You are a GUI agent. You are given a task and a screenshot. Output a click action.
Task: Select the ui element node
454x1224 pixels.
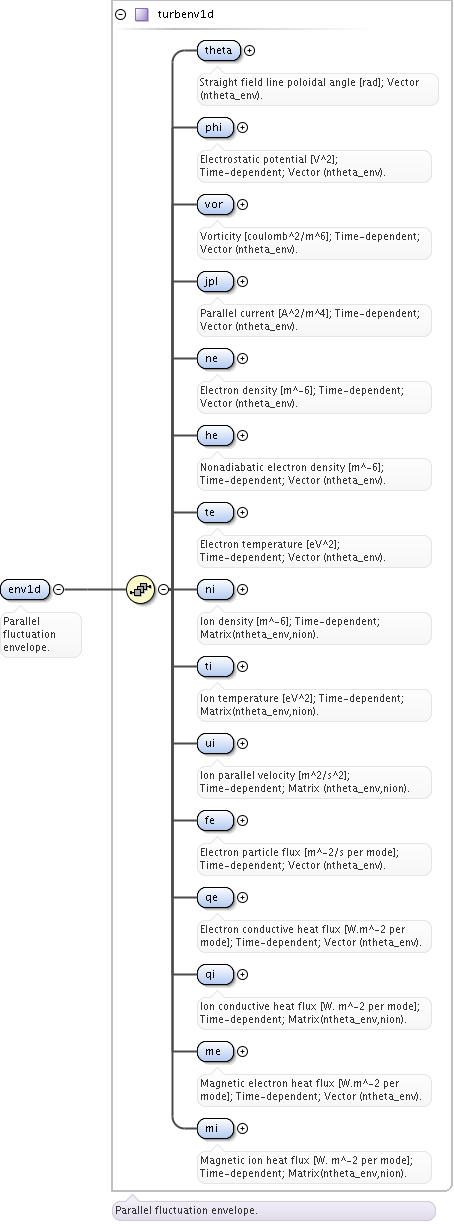215,743
